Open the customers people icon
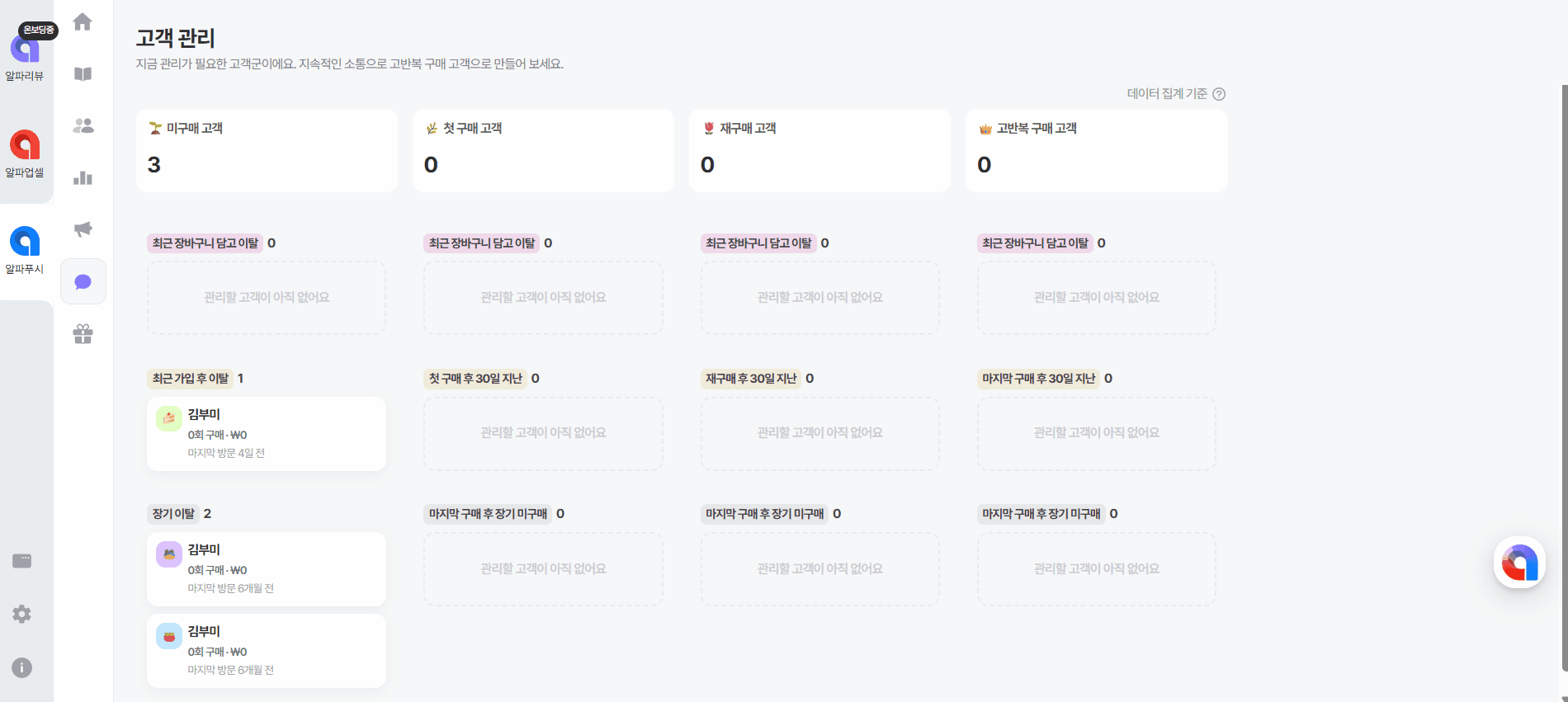 83,126
